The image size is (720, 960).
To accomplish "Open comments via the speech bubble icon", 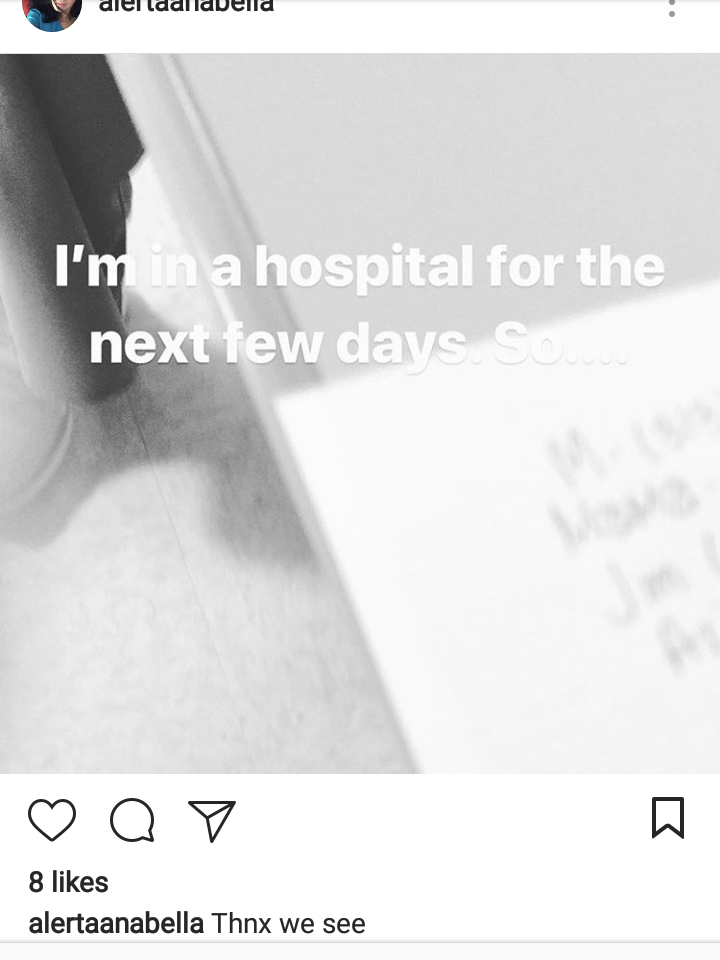I will (132, 820).
